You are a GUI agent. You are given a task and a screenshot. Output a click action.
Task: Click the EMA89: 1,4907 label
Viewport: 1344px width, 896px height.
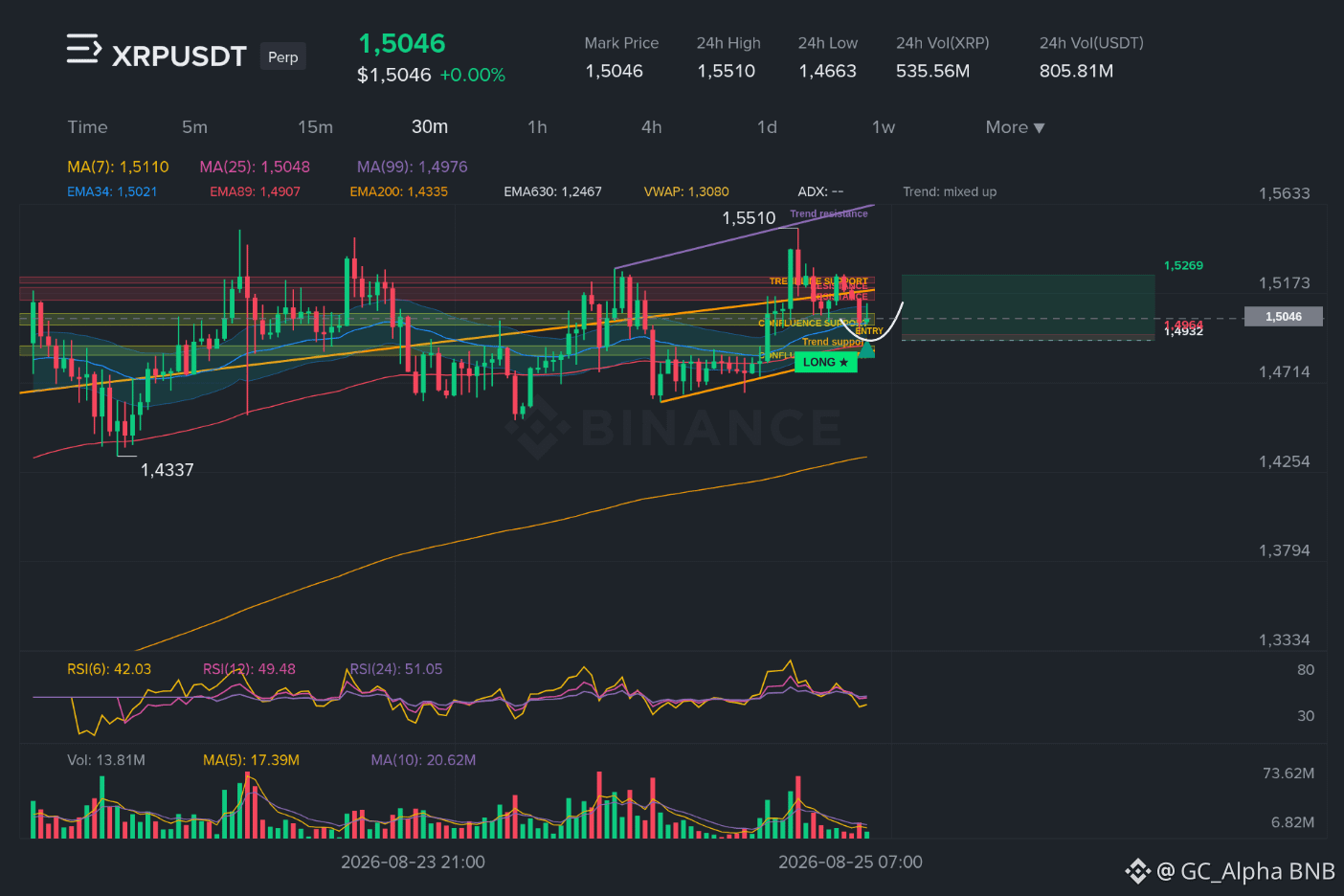pyautogui.click(x=255, y=191)
